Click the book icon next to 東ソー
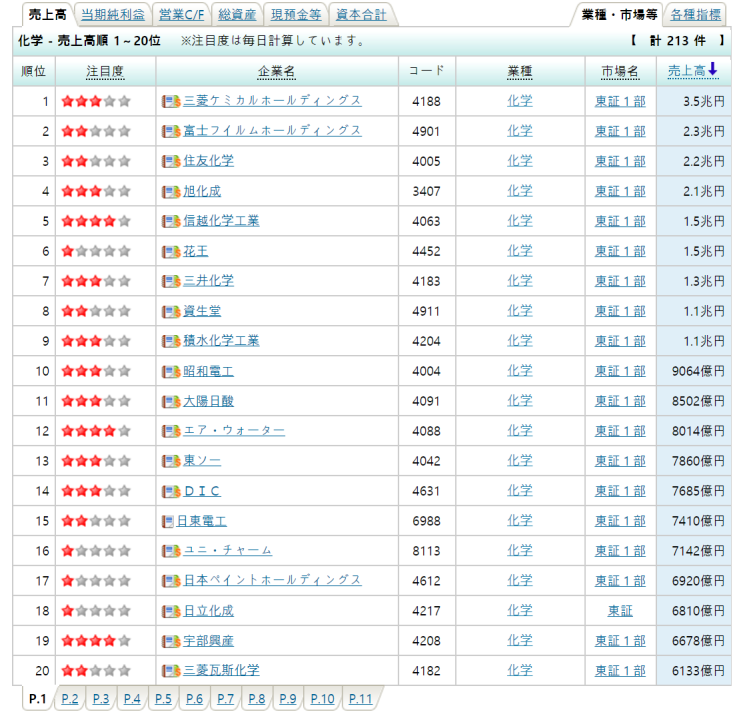743x714 pixels. pos(171,461)
